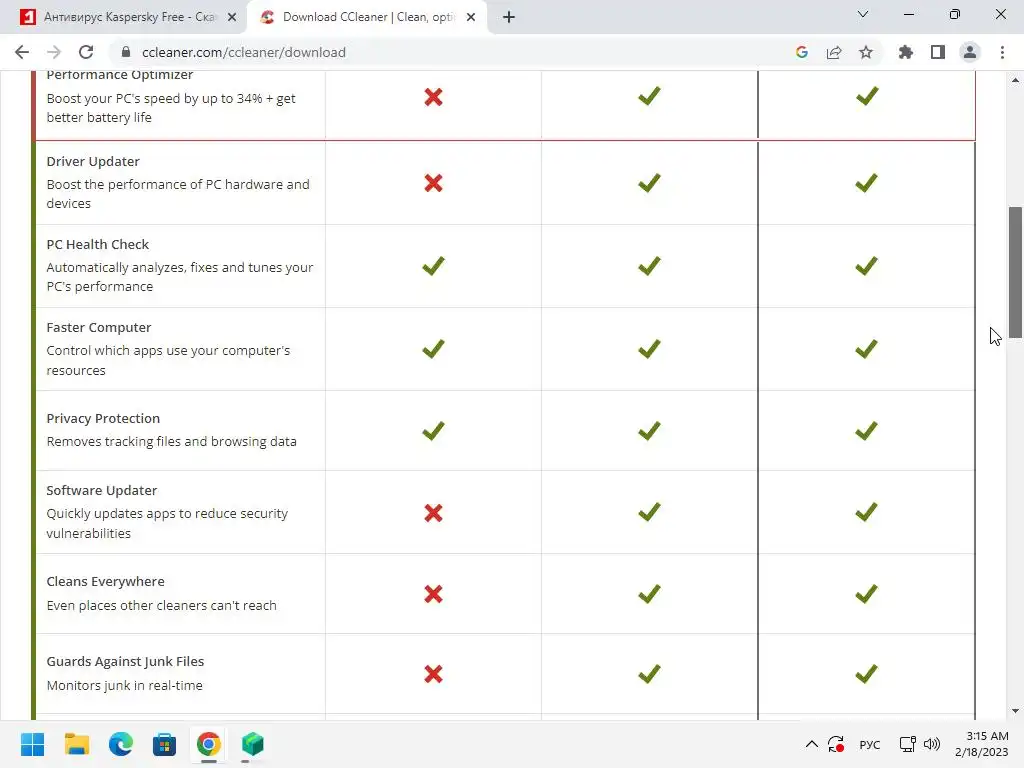Click the "Software Updater" heading
The image size is (1024, 768).
(x=101, y=490)
